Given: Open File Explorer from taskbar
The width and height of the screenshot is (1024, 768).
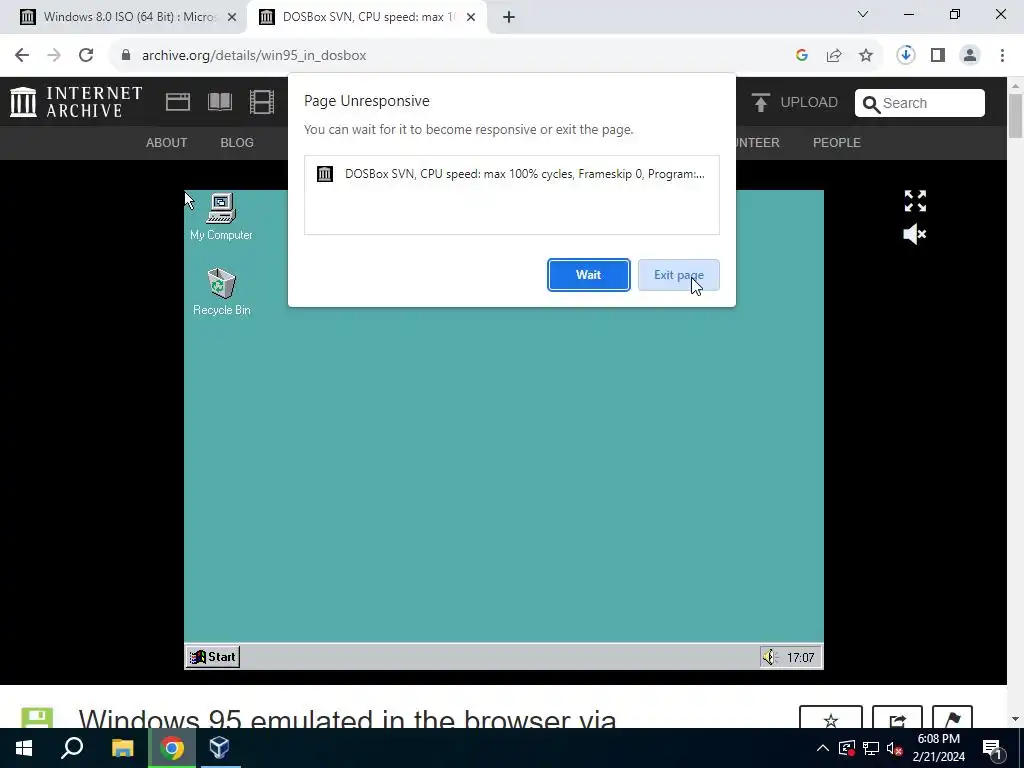Looking at the screenshot, I should (122, 748).
